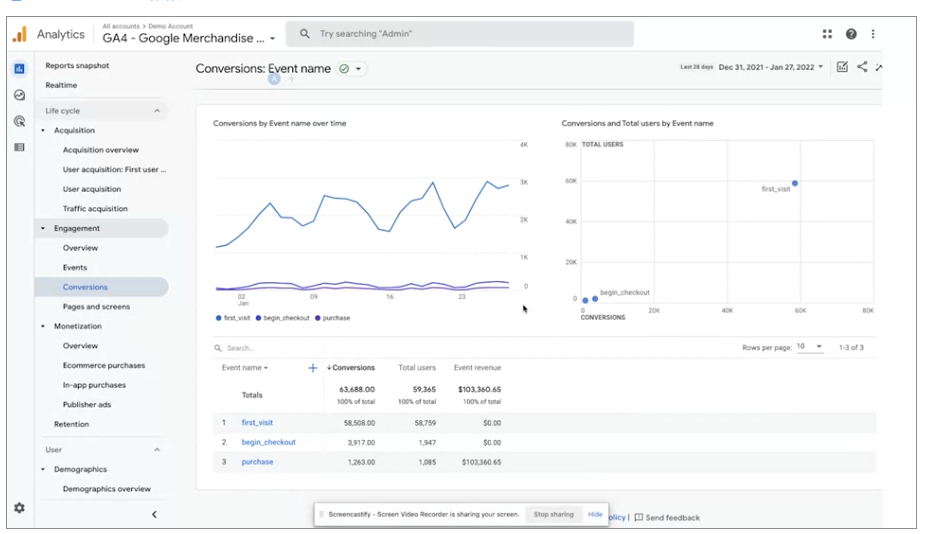Viewport: 925px width, 534px height.
Task: Open the Event name dimension dropdown
Action: (x=245, y=368)
